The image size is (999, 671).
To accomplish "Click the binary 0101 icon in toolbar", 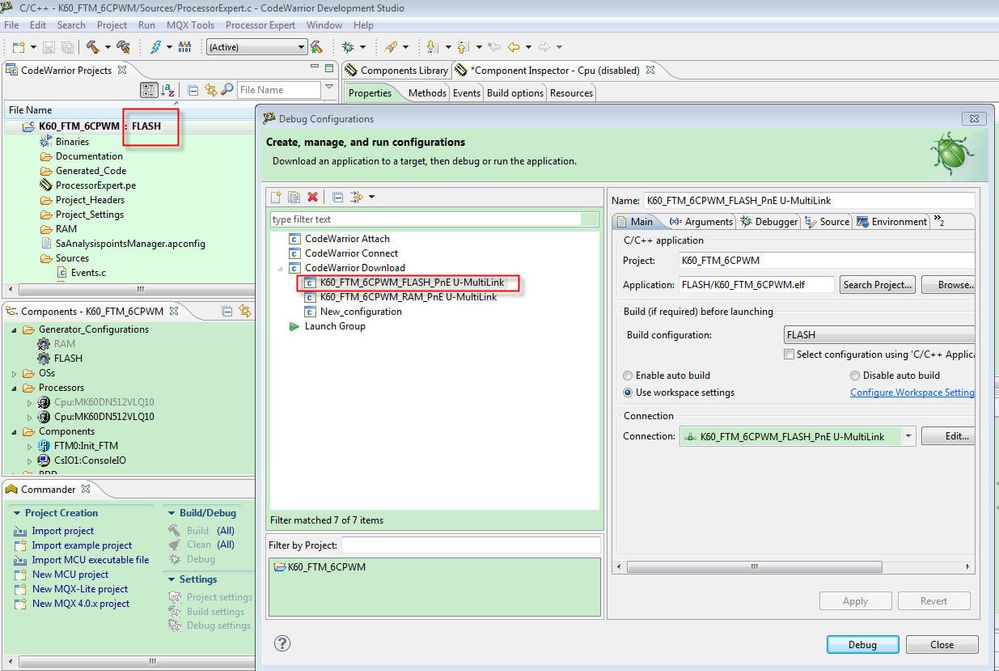I will click(185, 47).
